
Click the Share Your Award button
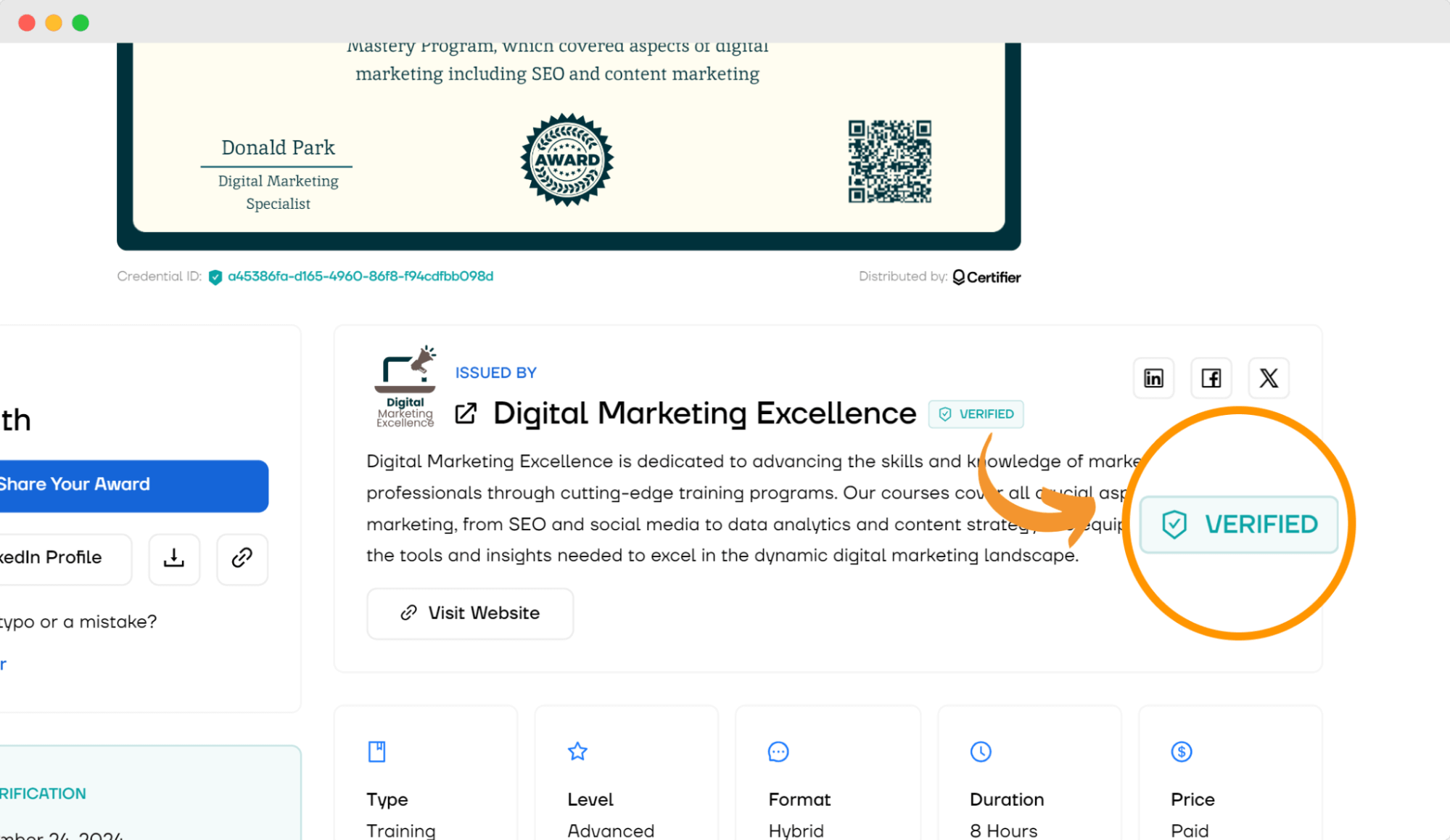tap(133, 485)
